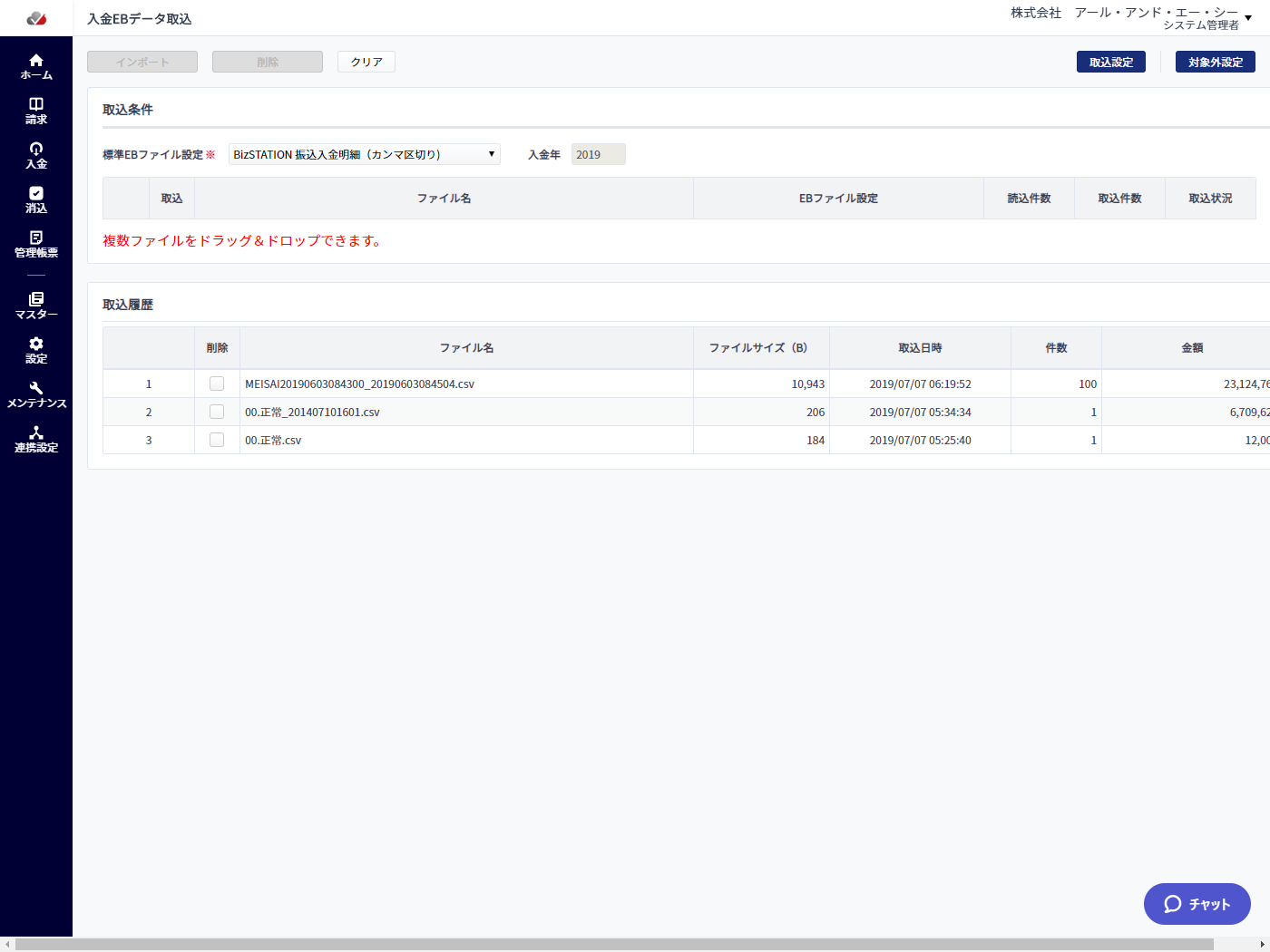Click the 入金年 field showing 2019
The height and width of the screenshot is (952, 1270).
point(599,154)
